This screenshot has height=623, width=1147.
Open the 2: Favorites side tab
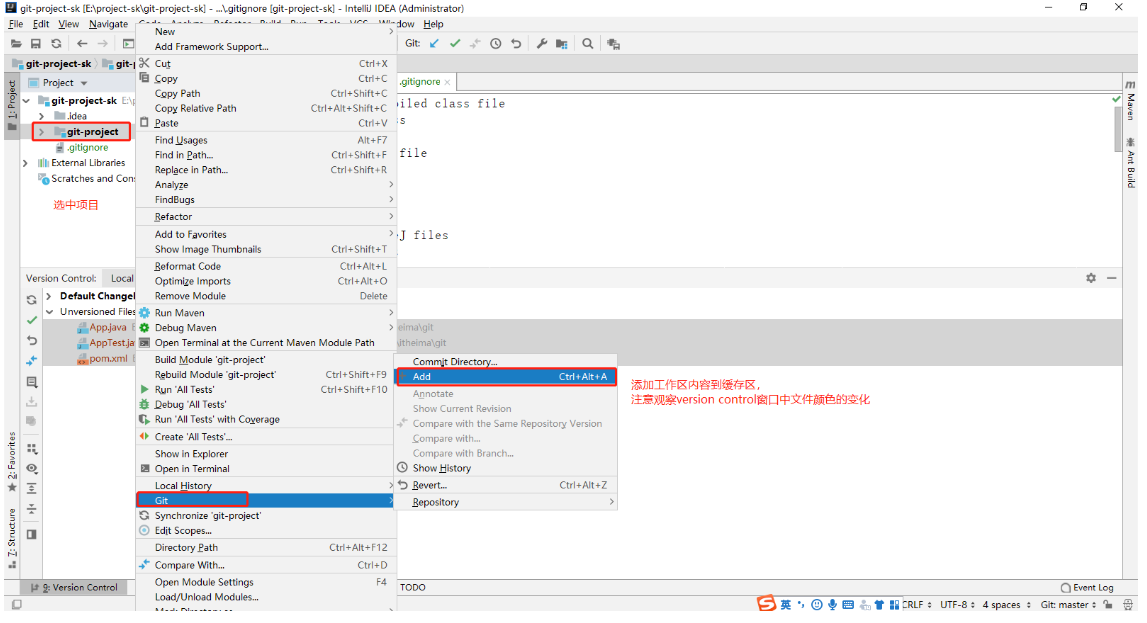[x=12, y=462]
